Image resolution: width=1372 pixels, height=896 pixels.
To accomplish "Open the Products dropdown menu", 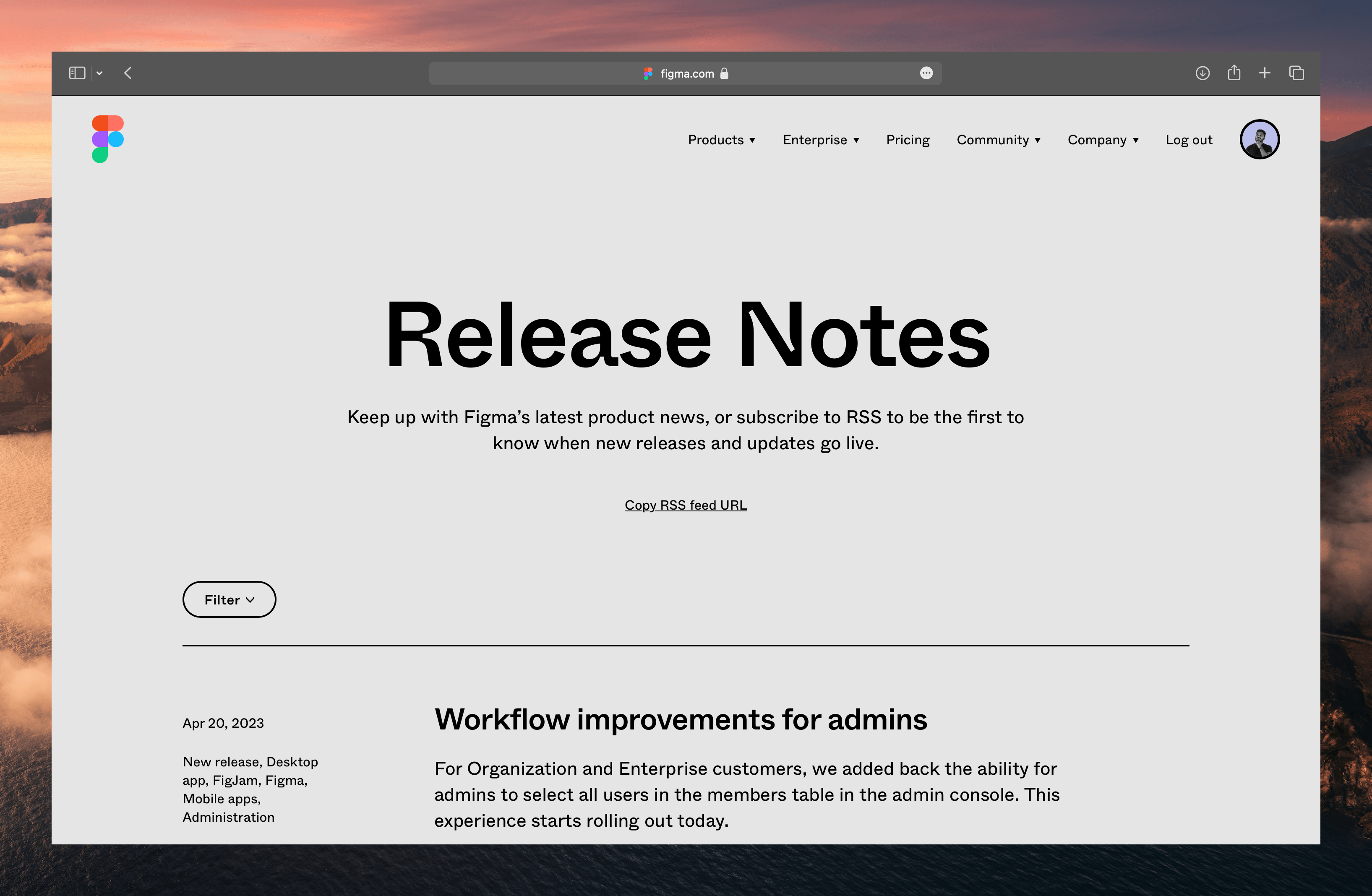I will coord(721,139).
